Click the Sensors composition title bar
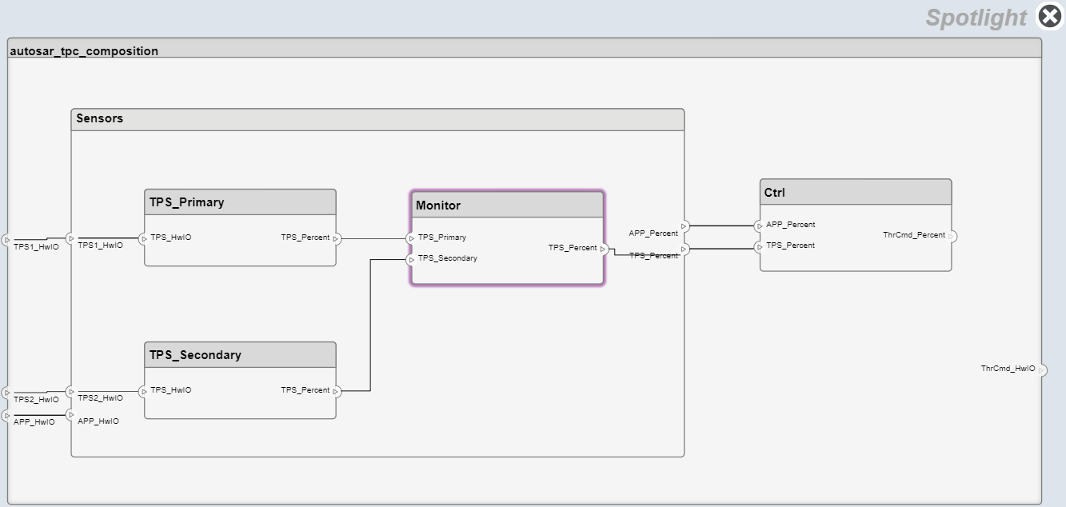This screenshot has height=507, width=1066. coord(377,119)
